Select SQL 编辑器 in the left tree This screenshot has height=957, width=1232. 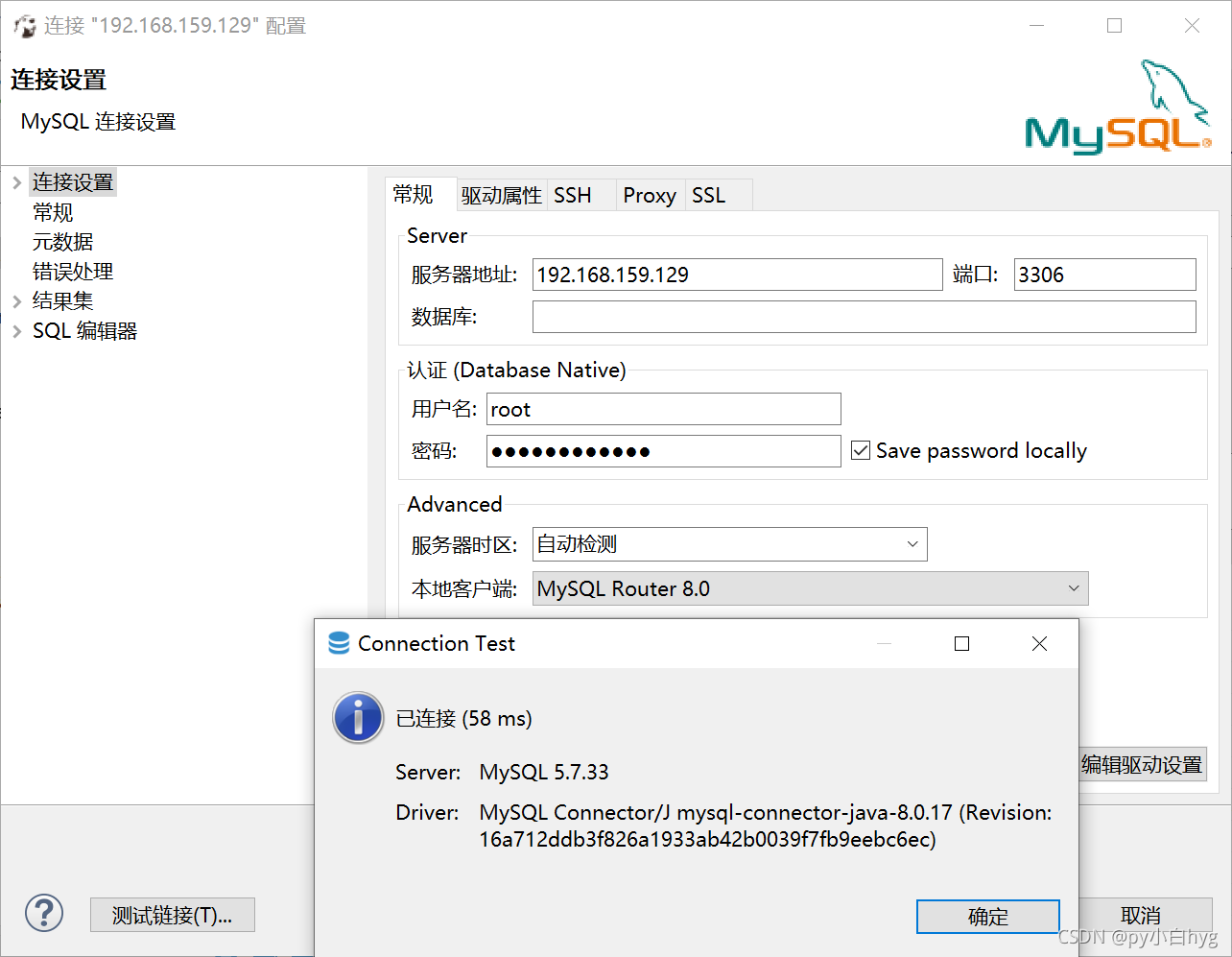pos(85,331)
